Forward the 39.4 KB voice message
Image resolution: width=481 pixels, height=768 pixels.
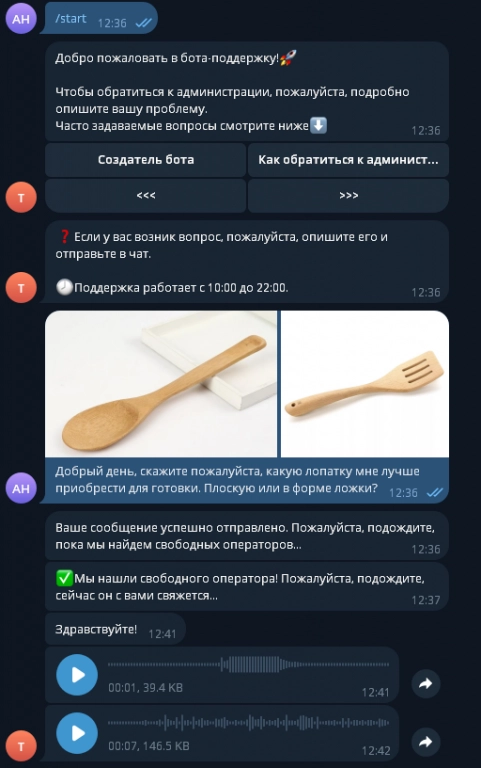pyautogui.click(x=426, y=683)
